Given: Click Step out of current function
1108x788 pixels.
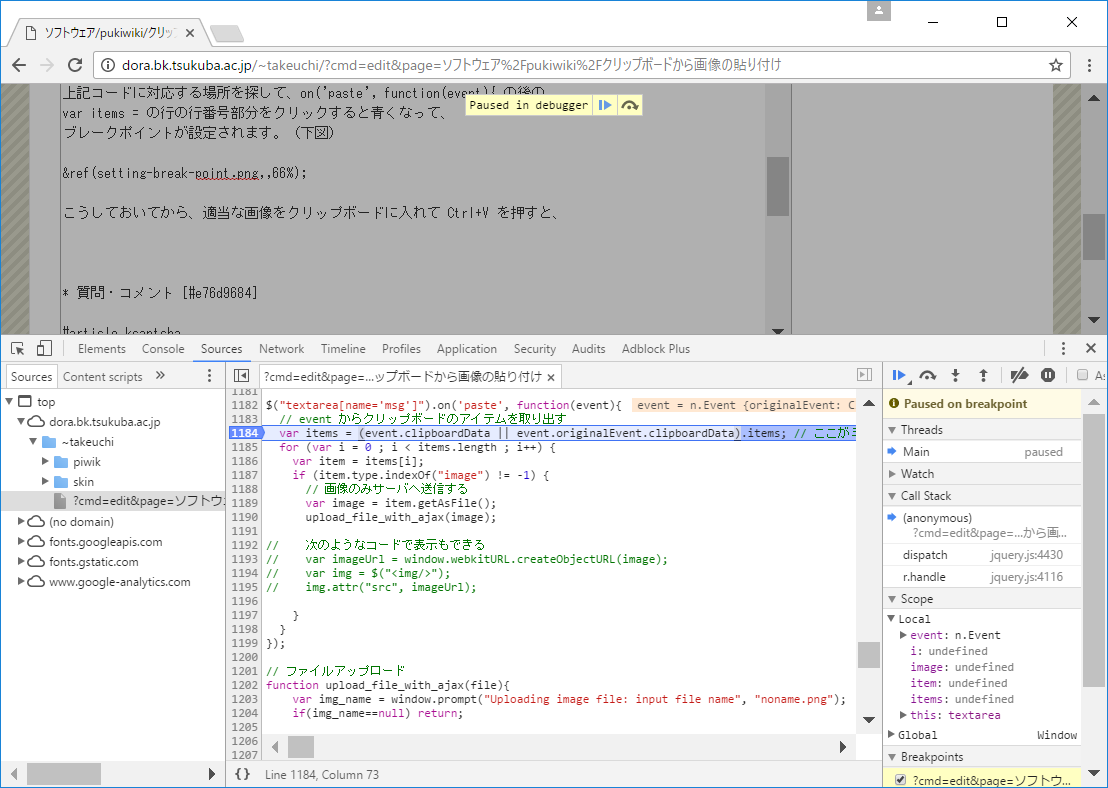Looking at the screenshot, I should [983, 375].
